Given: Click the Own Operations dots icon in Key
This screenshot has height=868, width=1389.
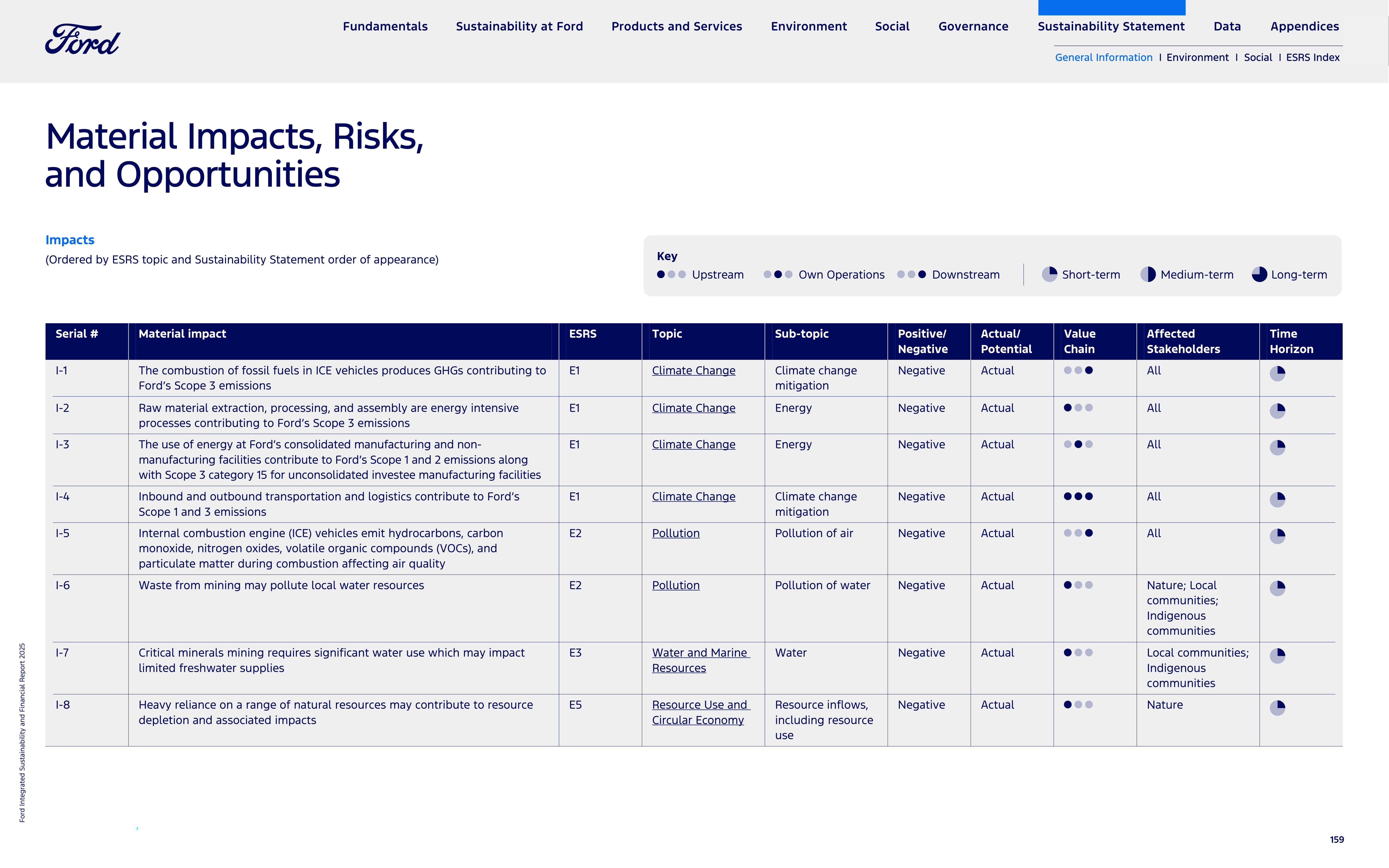Looking at the screenshot, I should click(778, 274).
